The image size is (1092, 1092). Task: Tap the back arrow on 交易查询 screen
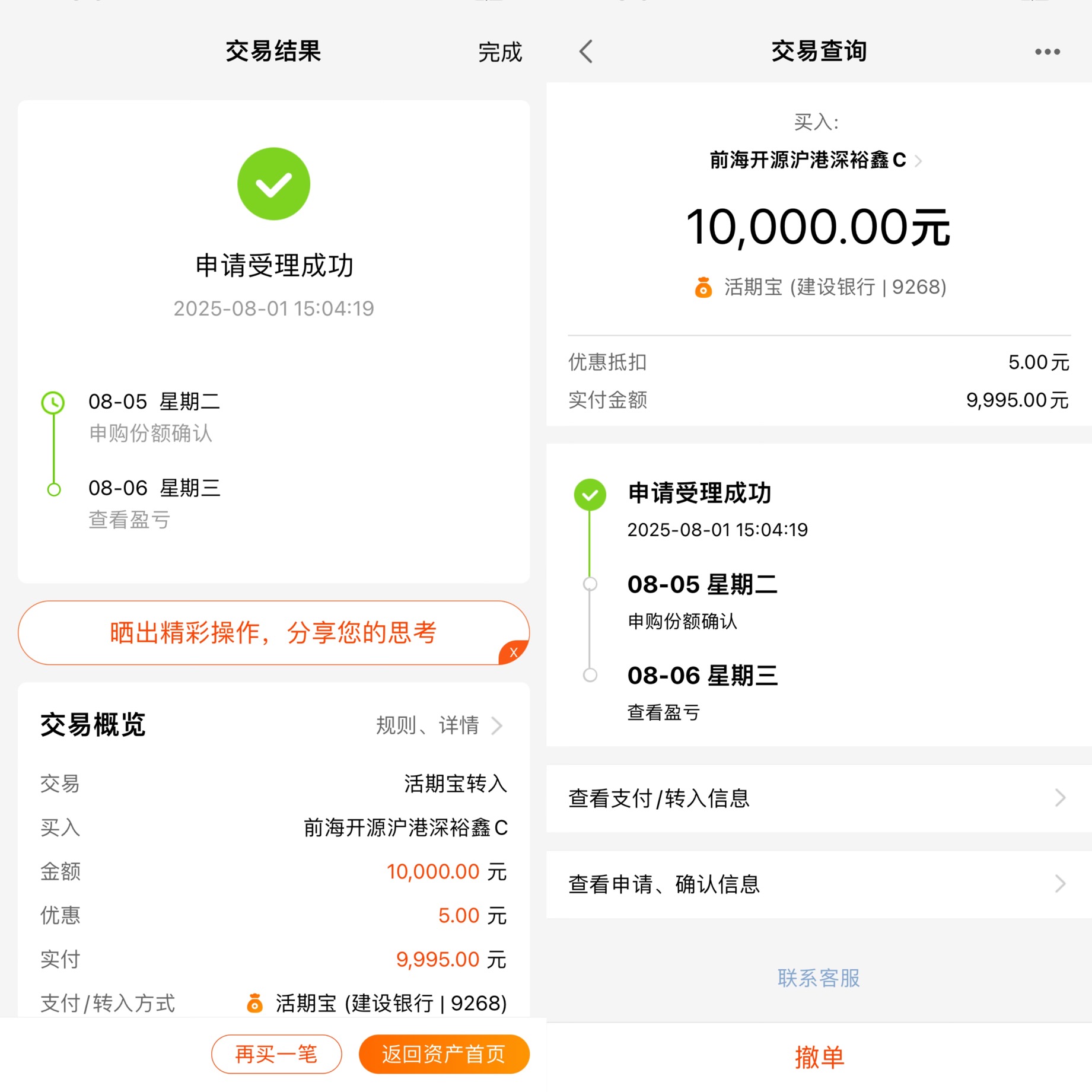pos(586,52)
